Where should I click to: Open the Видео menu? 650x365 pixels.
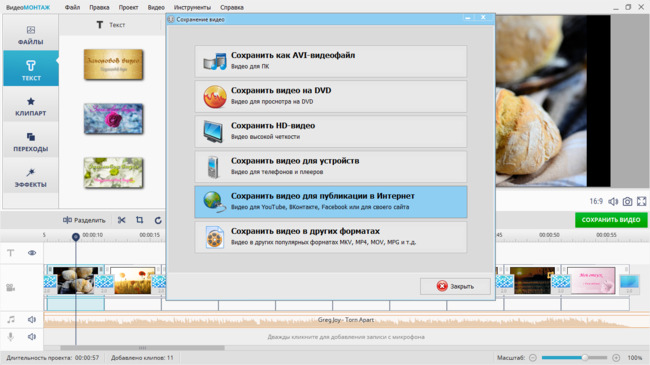tap(156, 7)
